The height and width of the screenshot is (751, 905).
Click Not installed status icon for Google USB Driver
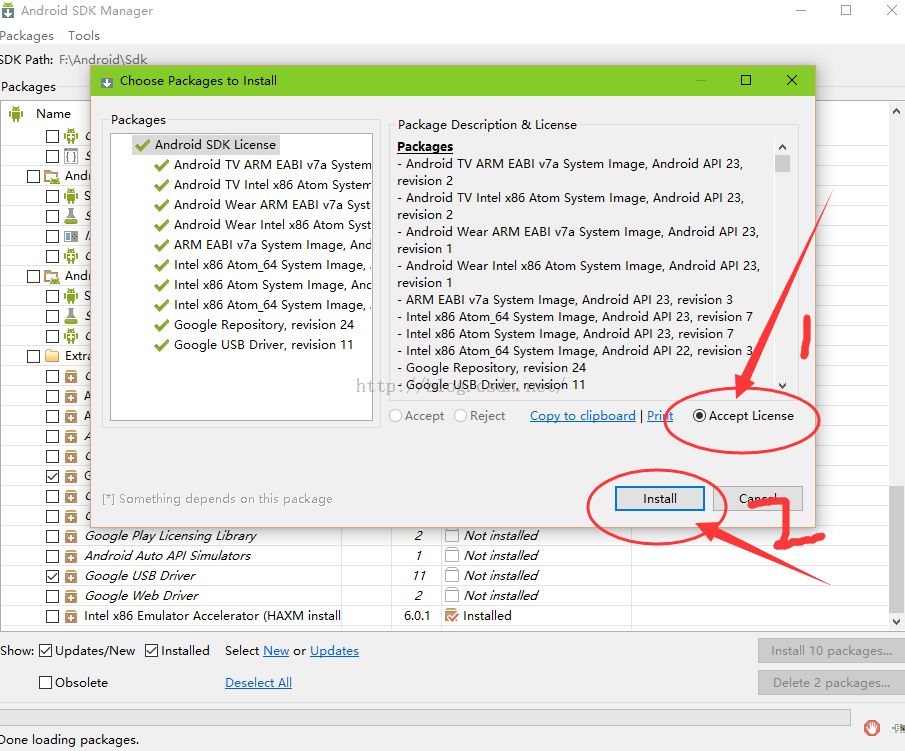coord(452,576)
